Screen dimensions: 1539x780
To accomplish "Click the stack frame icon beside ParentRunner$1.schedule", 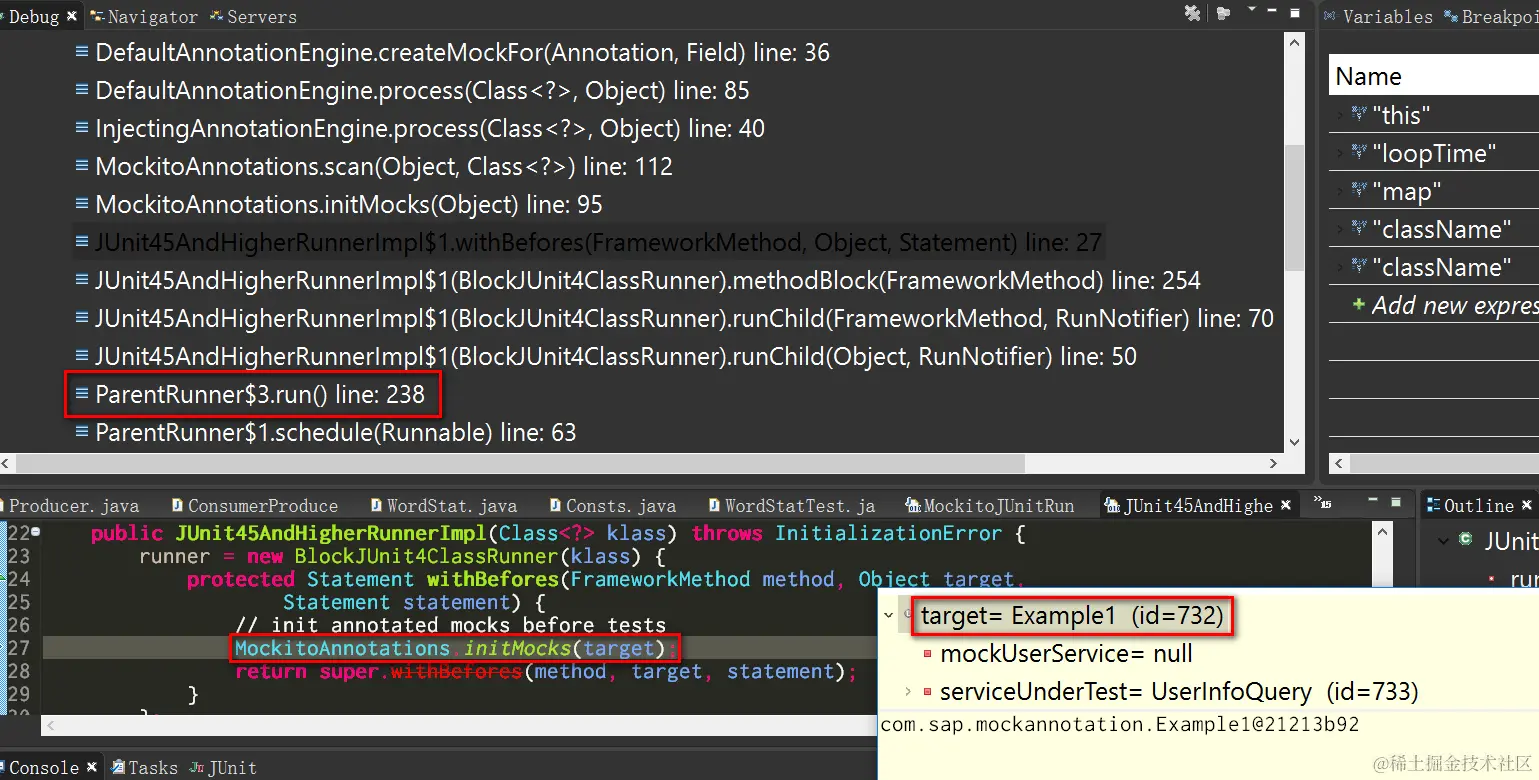I will [82, 433].
